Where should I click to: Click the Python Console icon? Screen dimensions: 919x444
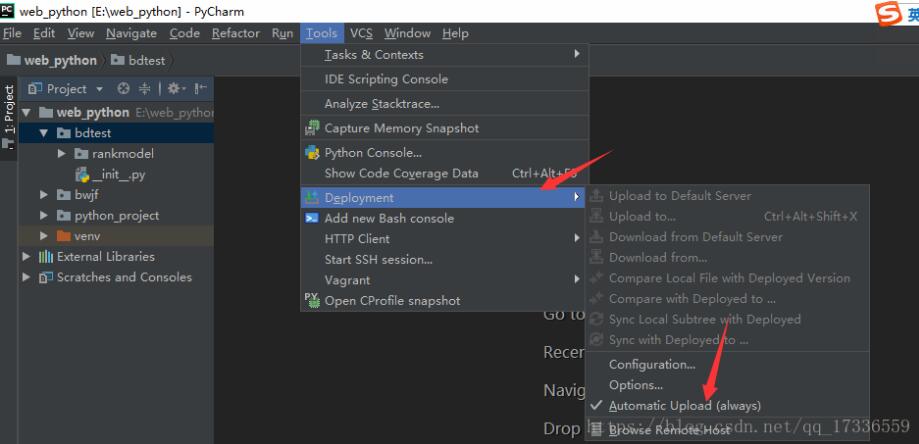(312, 153)
